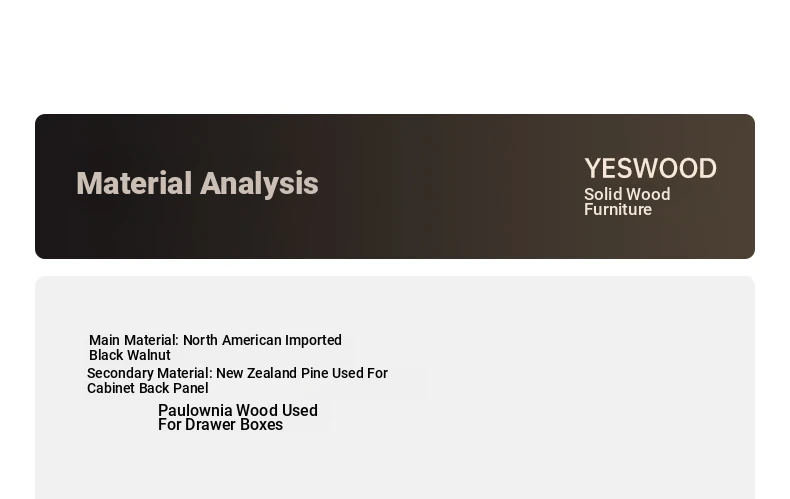Click the word Analysis in the title
Image resolution: width=790 pixels, height=499 pixels.
[259, 183]
